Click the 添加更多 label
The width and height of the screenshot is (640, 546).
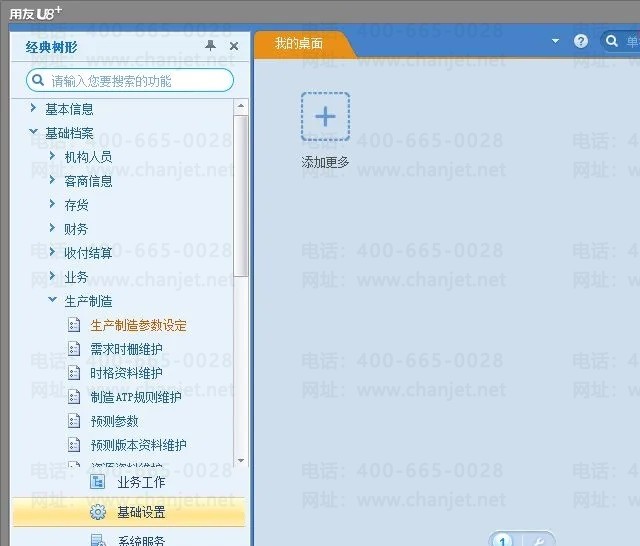[x=325, y=162]
